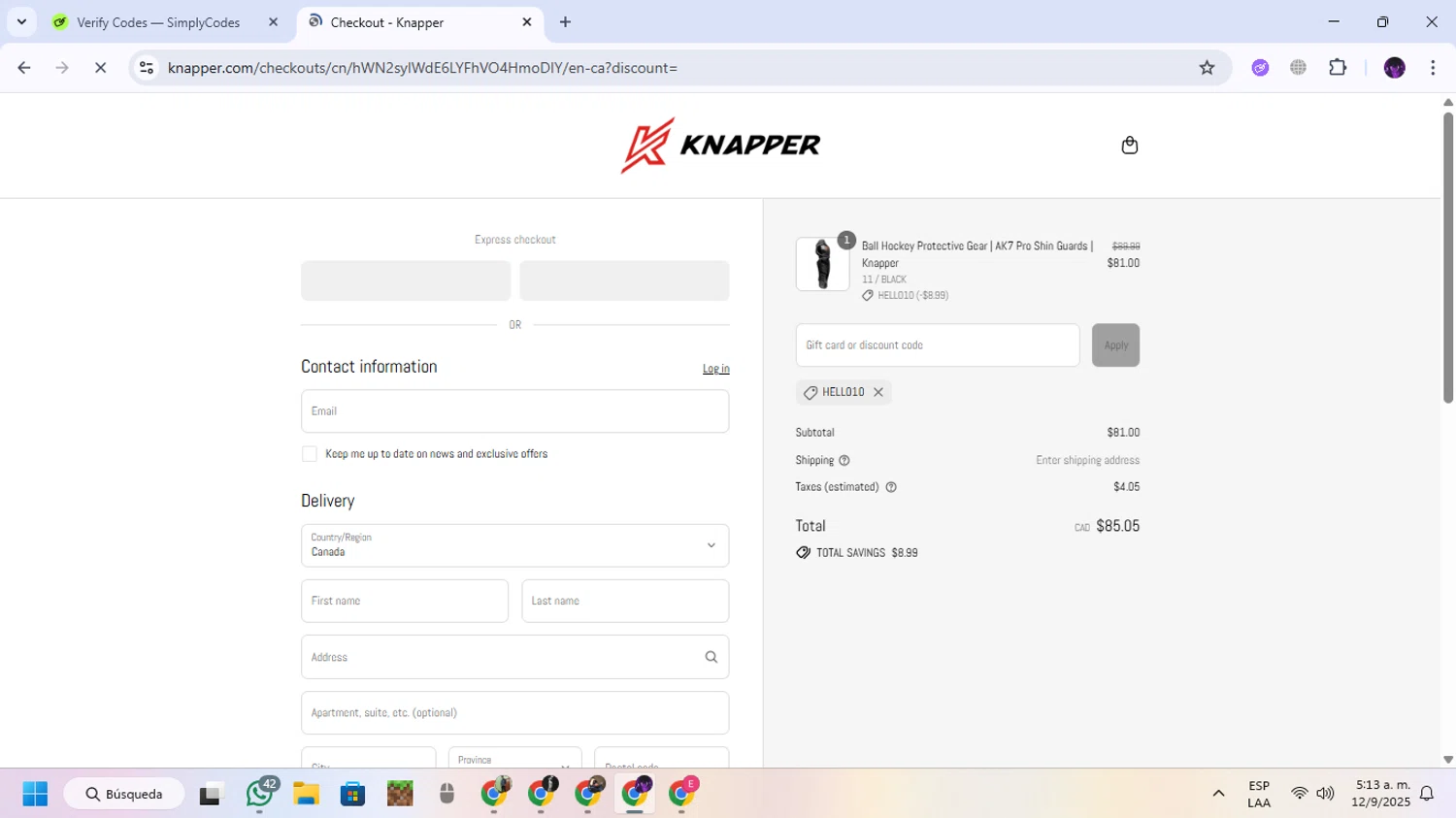Remove the HELLO10 discount code
The image size is (1456, 818).
878,392
